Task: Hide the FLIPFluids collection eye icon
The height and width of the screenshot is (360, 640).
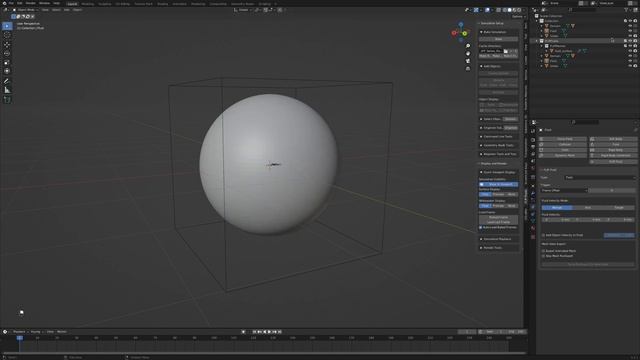Action: point(630,41)
